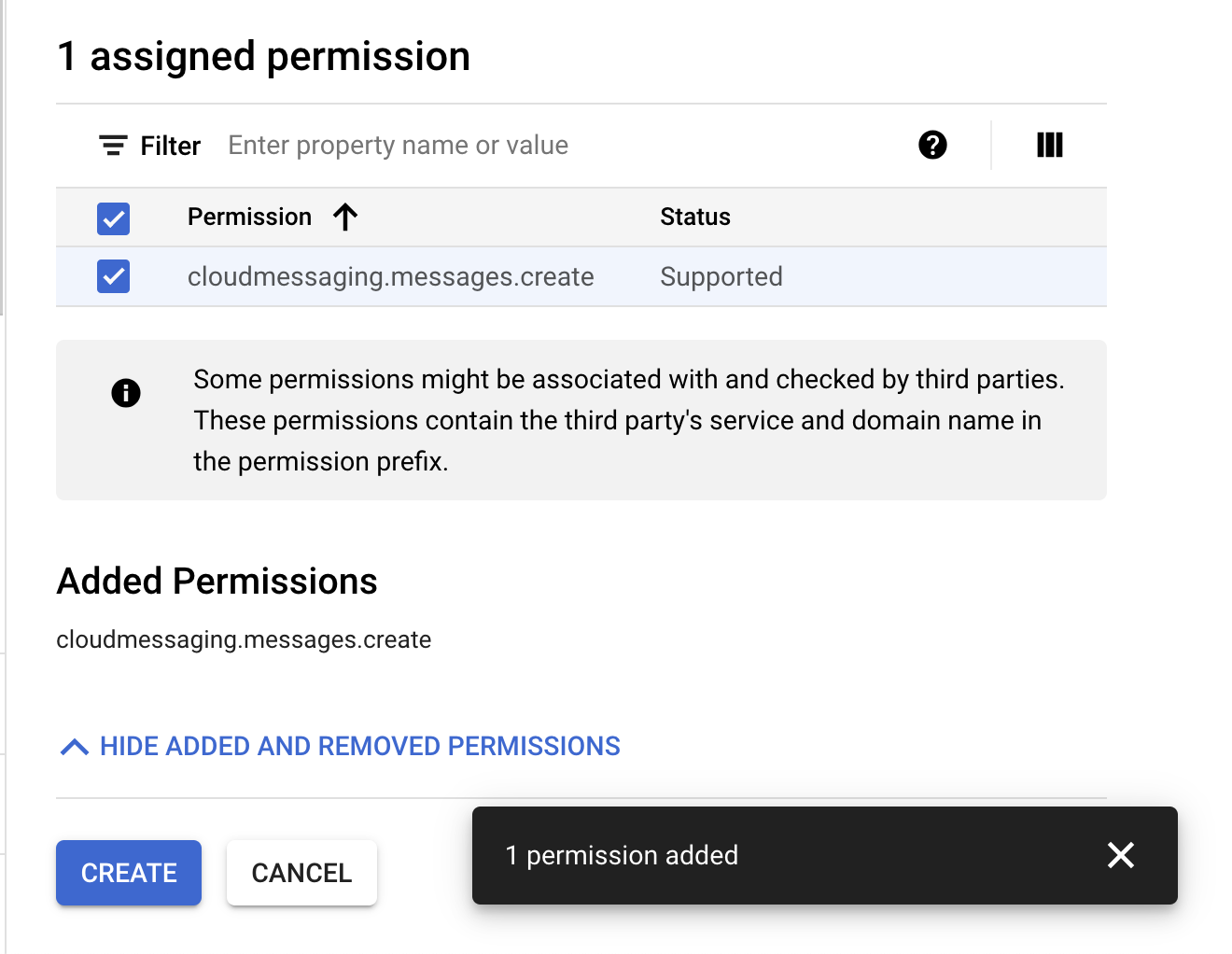This screenshot has height=954, width=1232.
Task: Click the 'Supported' status cell
Action: (721, 276)
